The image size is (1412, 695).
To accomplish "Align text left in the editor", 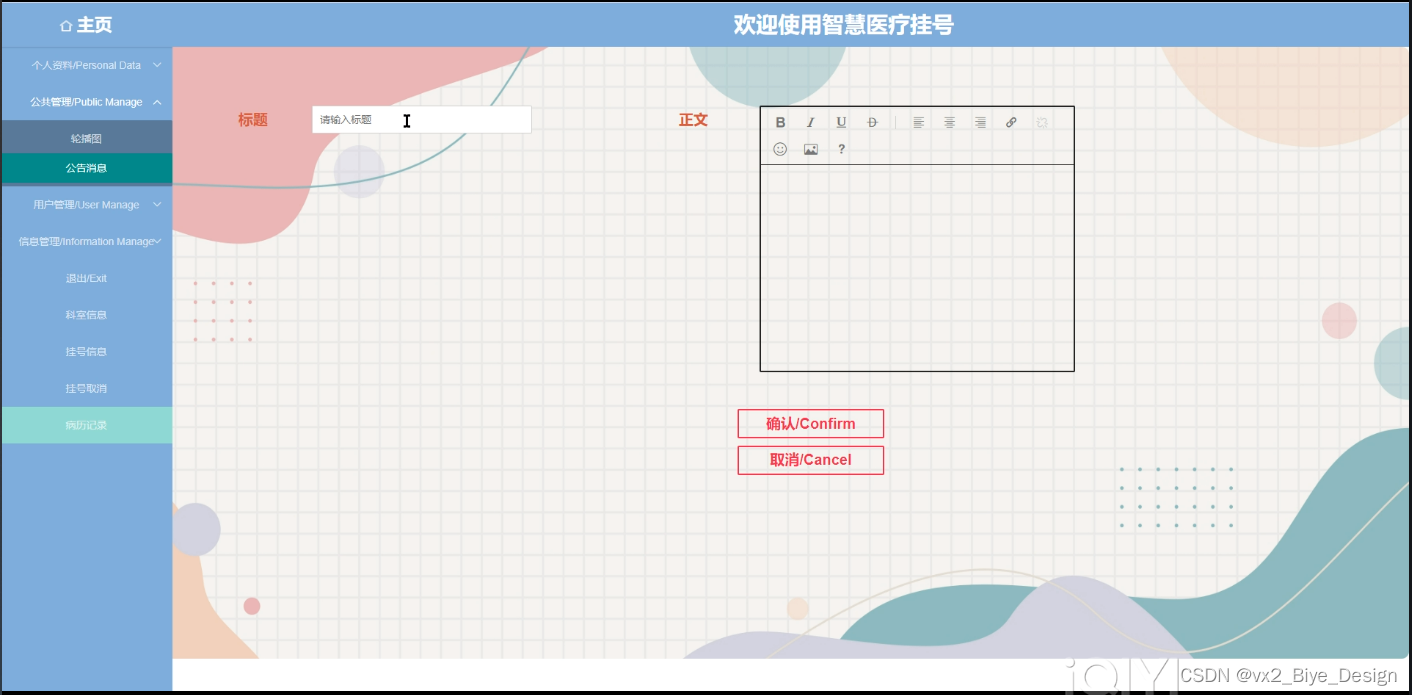I will pyautogui.click(x=919, y=123).
